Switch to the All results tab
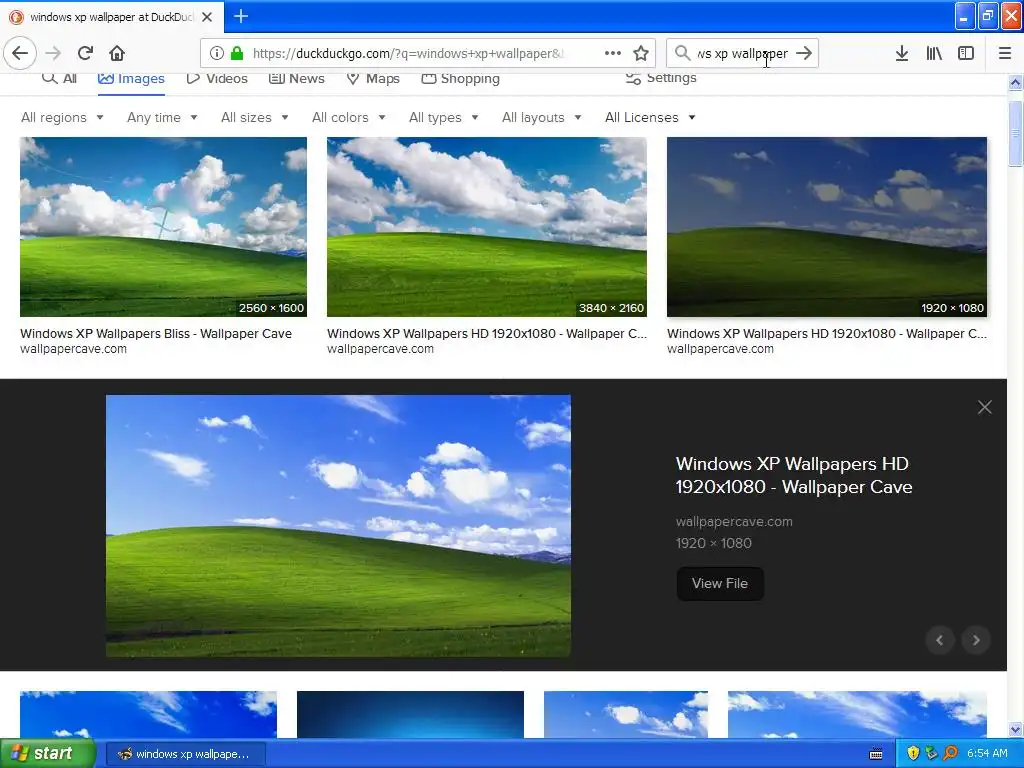Screen dimensions: 1024x768 (x=59, y=78)
